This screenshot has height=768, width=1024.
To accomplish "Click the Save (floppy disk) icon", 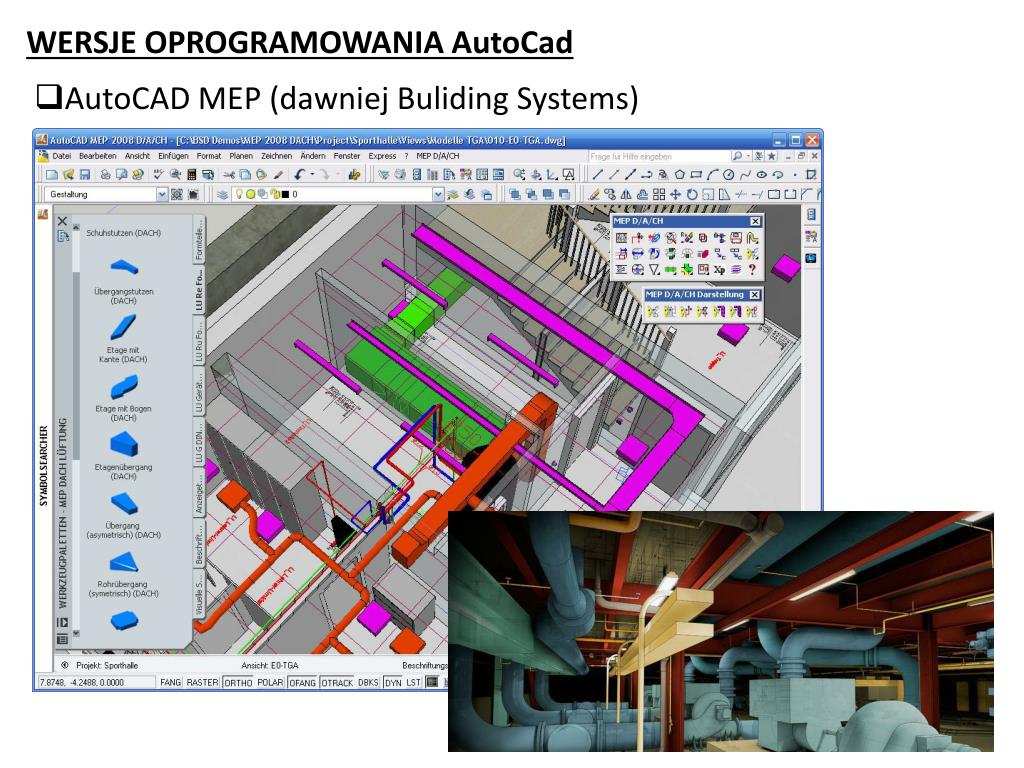I will (x=84, y=175).
